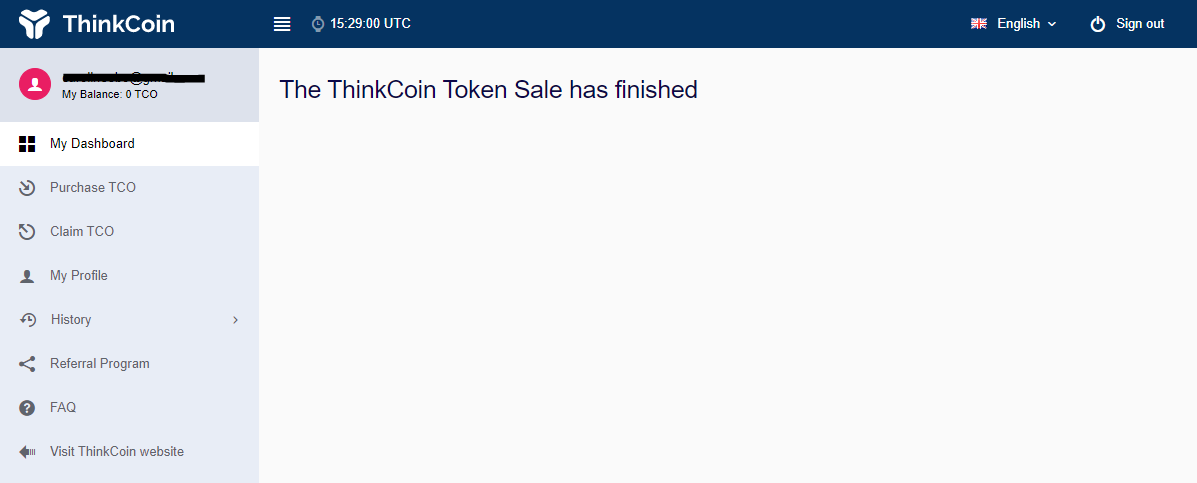This screenshot has width=1197, height=483.
Task: Open Purchase TCO from the sidebar
Action: click(130, 188)
